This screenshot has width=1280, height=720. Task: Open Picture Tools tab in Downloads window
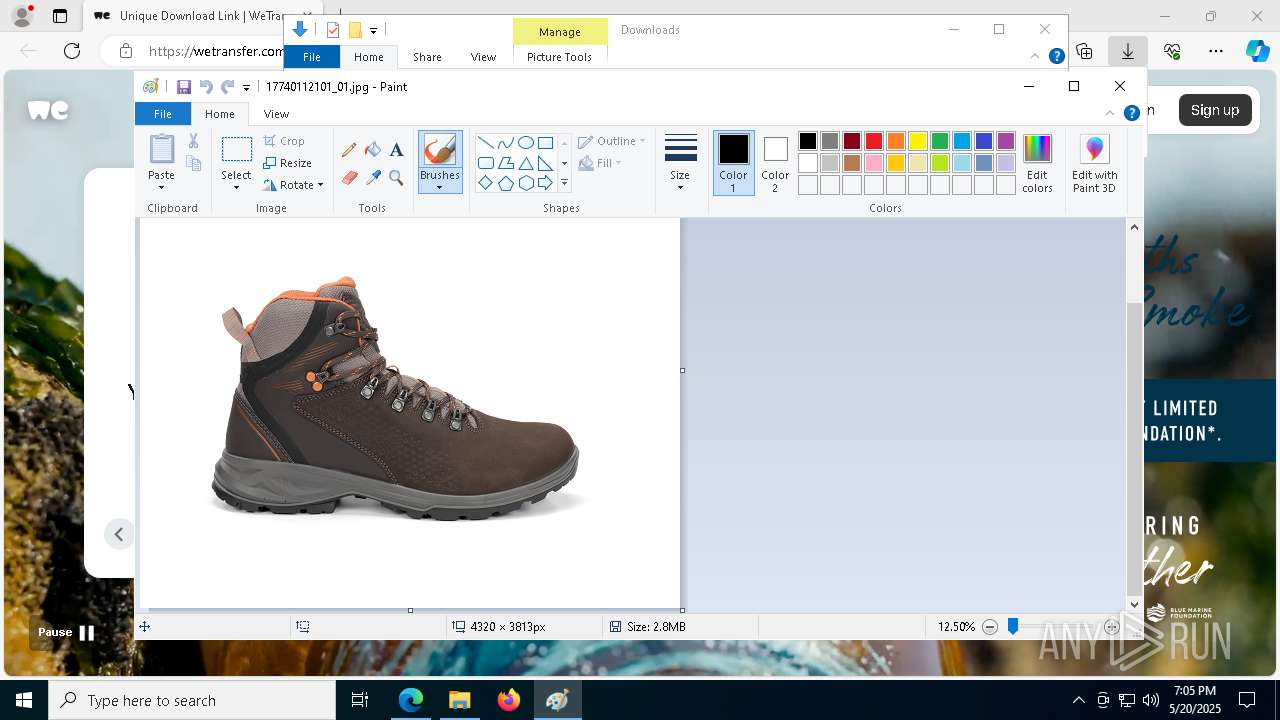[559, 57]
